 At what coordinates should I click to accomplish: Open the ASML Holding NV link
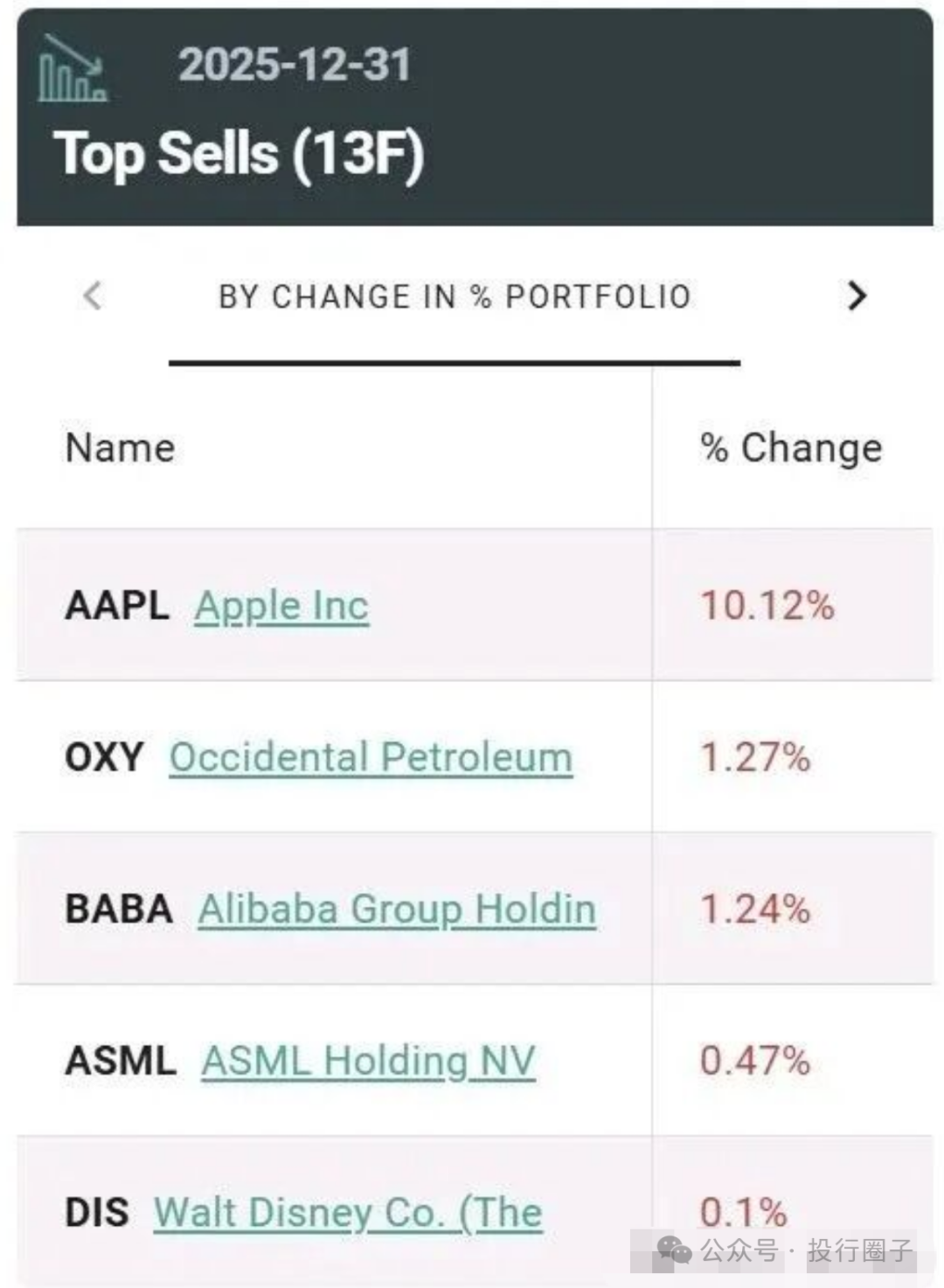pos(368,1062)
